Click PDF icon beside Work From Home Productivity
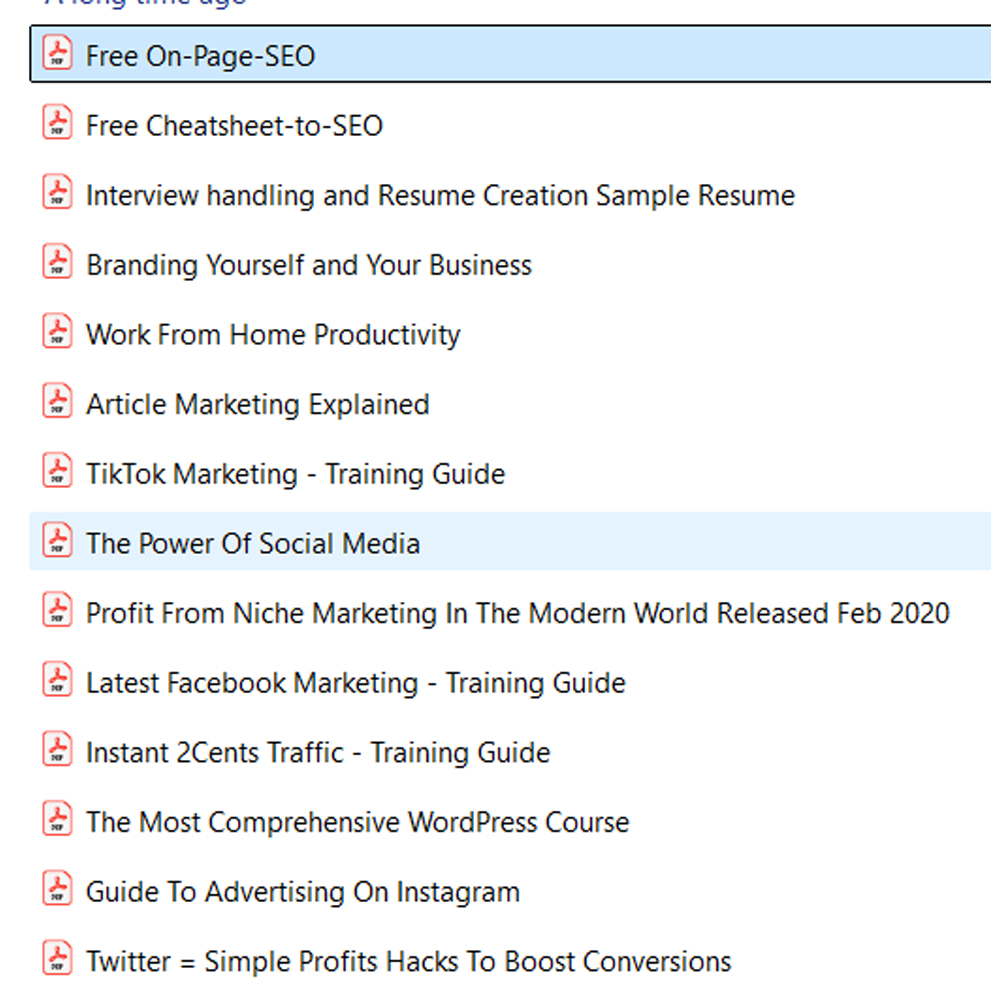Viewport: 1000px width, 1000px height. (58, 333)
